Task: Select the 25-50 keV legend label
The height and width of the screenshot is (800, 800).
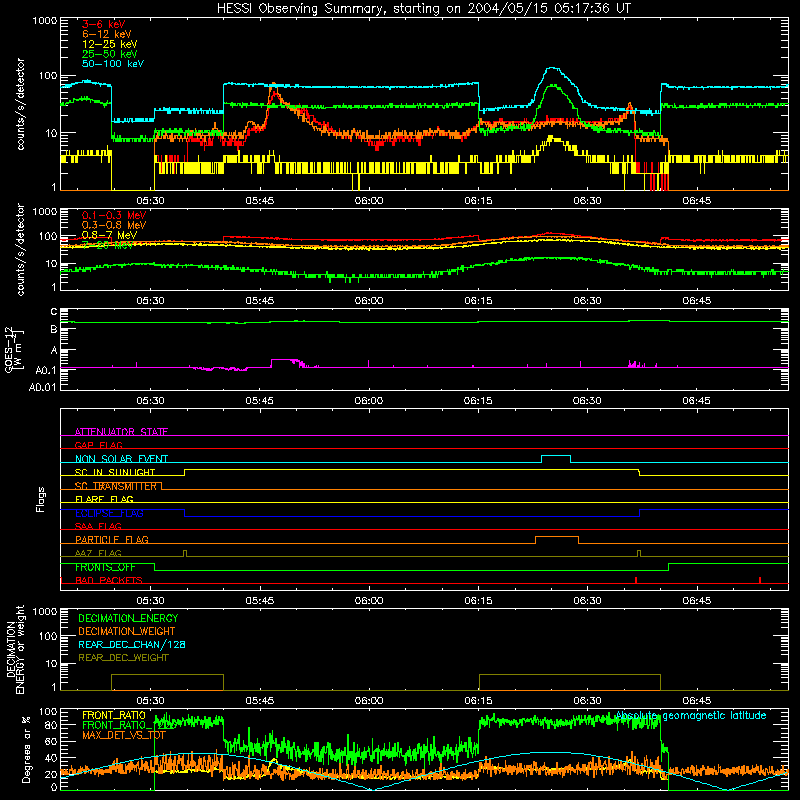Action: tap(110, 54)
